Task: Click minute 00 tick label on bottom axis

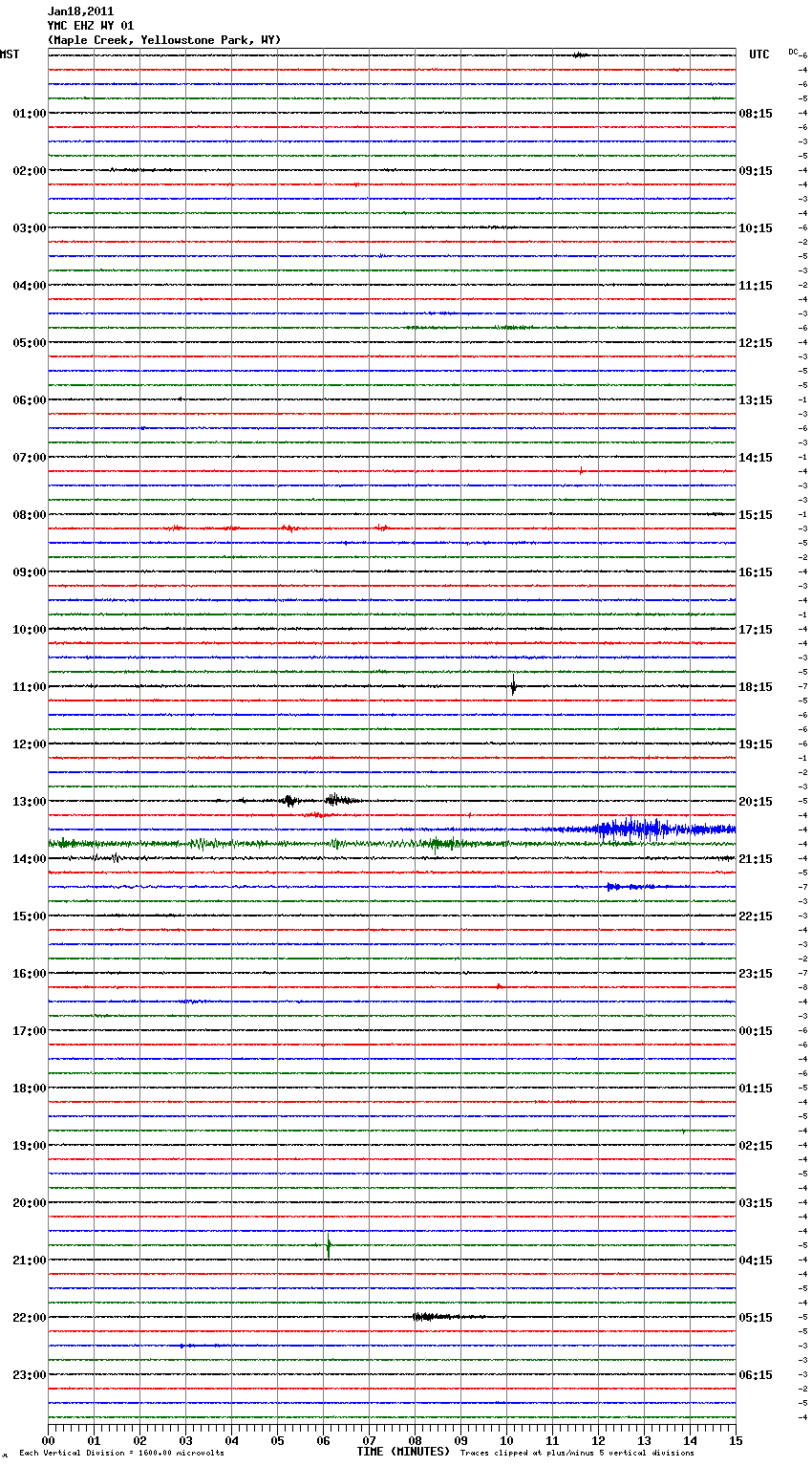Action: [48, 1439]
